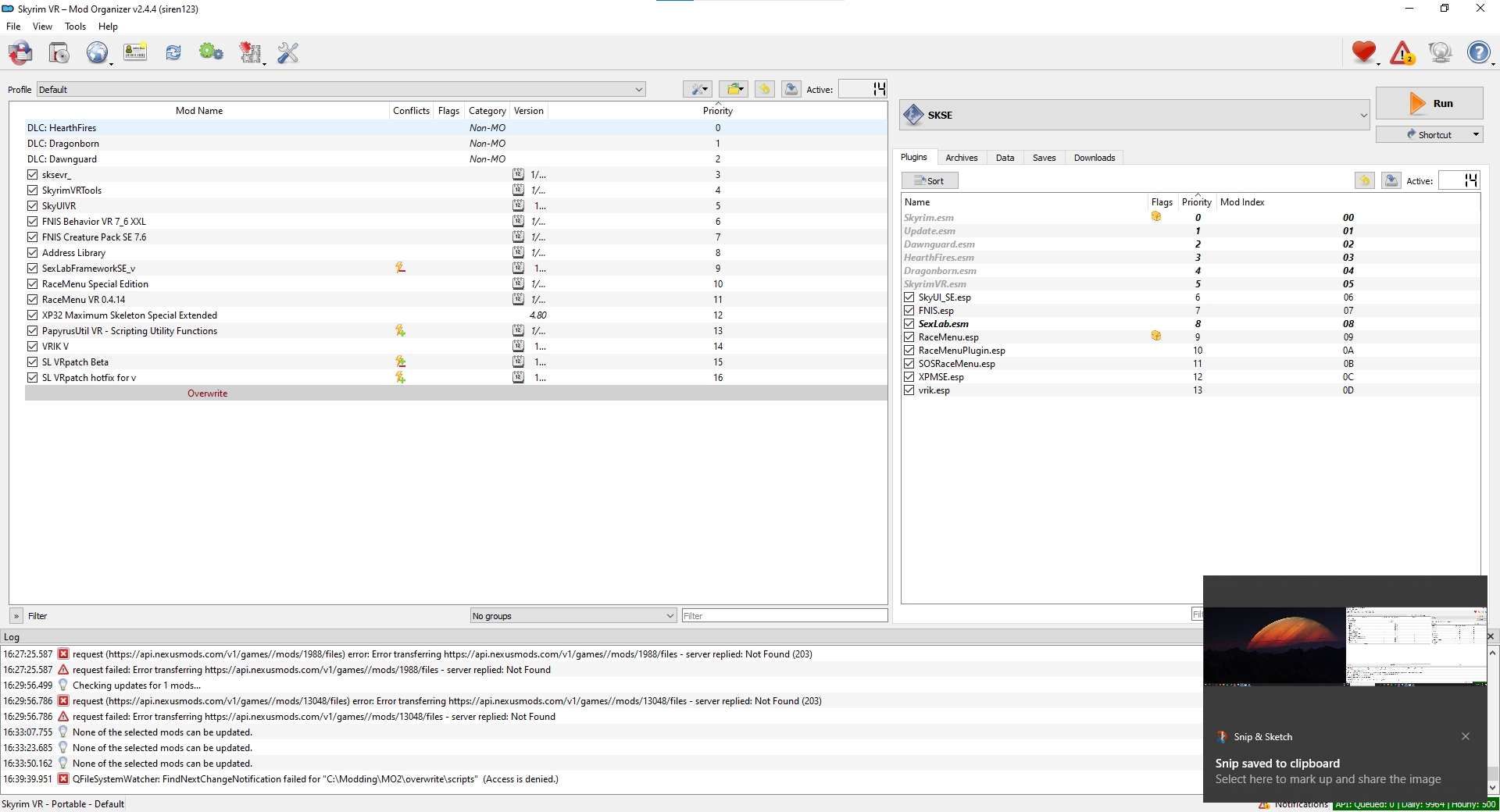Open the SKSE executable dropdown
Viewport: 1500px width, 812px height.
point(1135,115)
